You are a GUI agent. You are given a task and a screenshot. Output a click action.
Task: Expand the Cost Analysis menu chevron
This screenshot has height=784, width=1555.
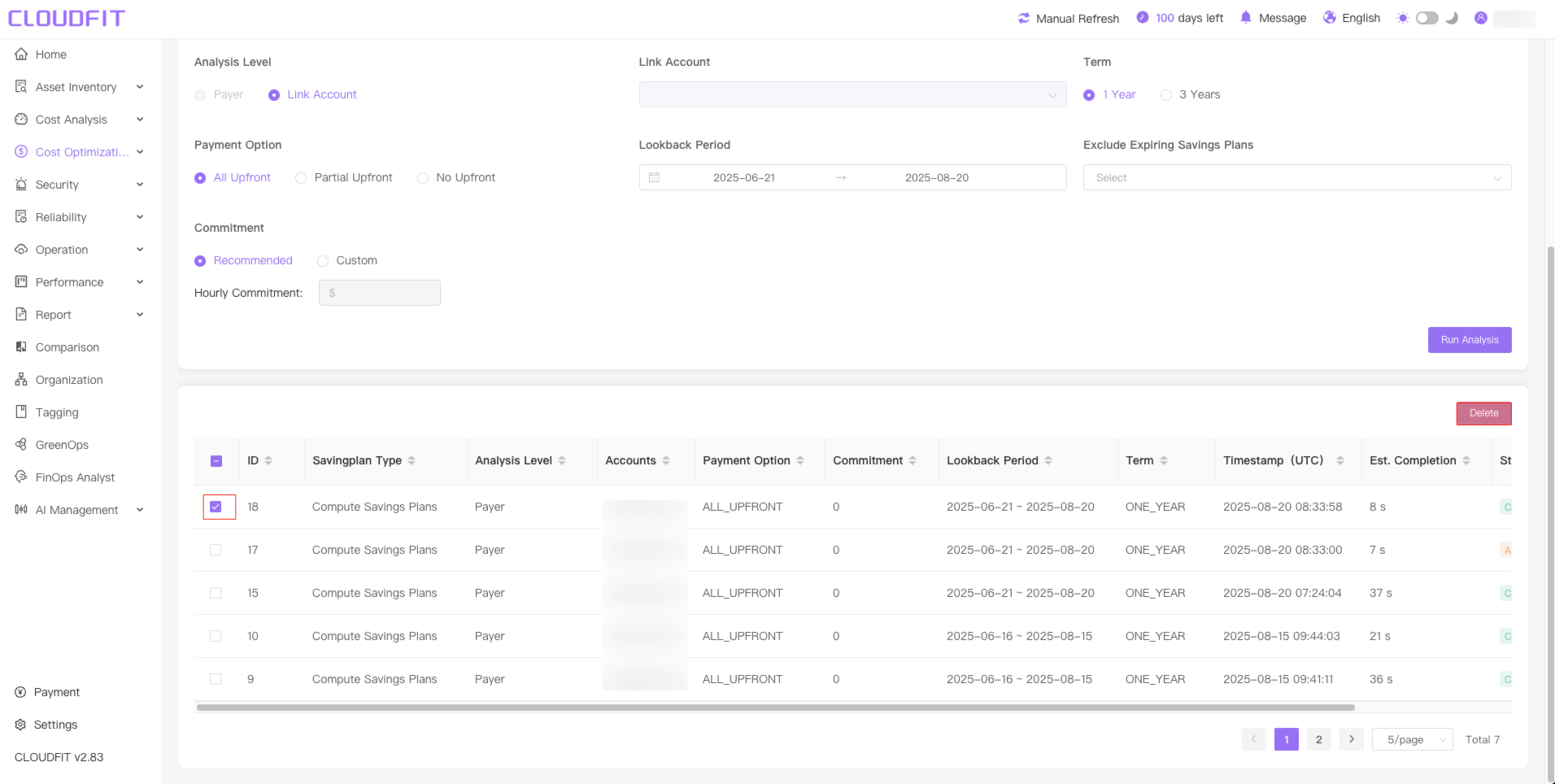(140, 120)
